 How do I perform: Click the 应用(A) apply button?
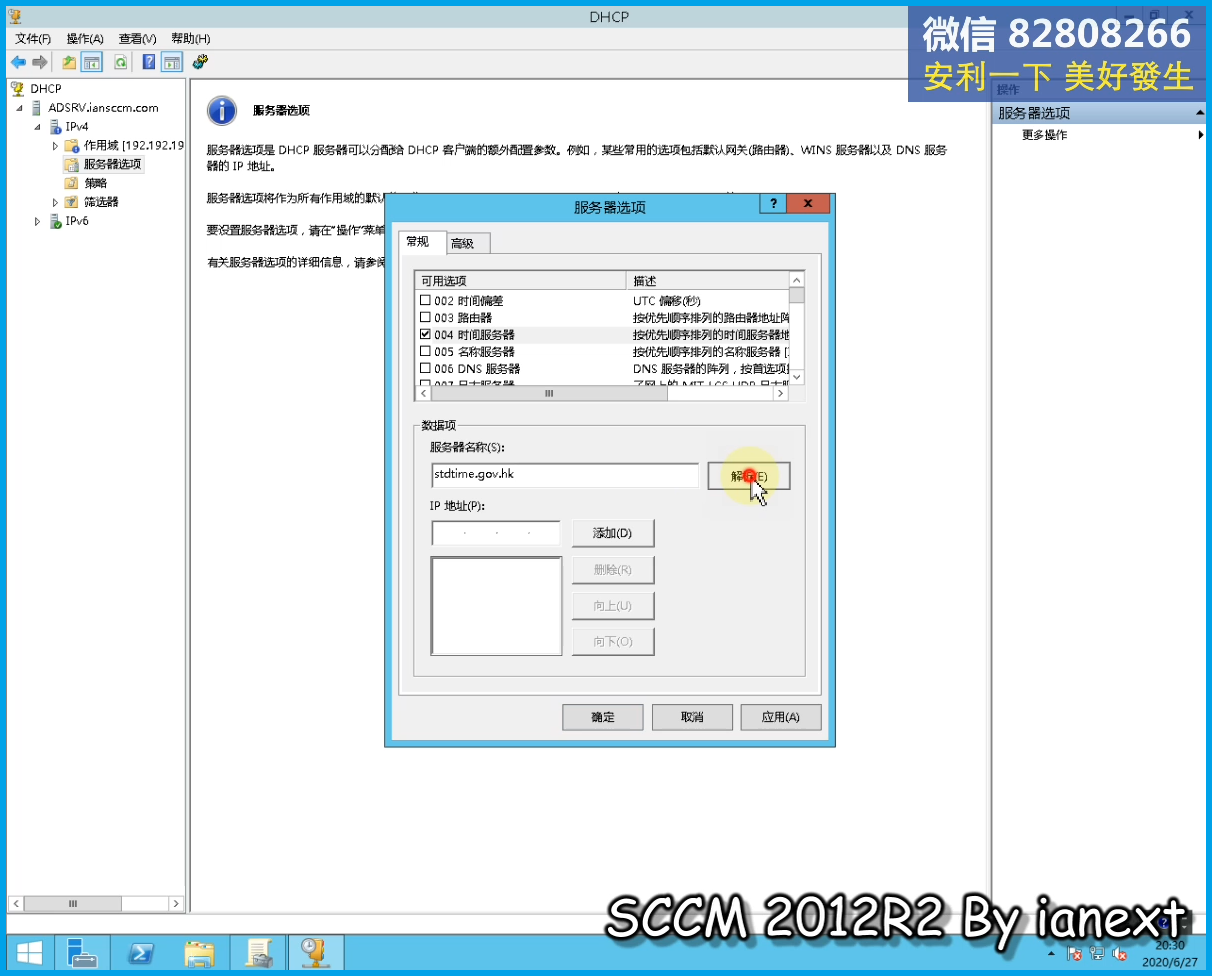tap(781, 717)
